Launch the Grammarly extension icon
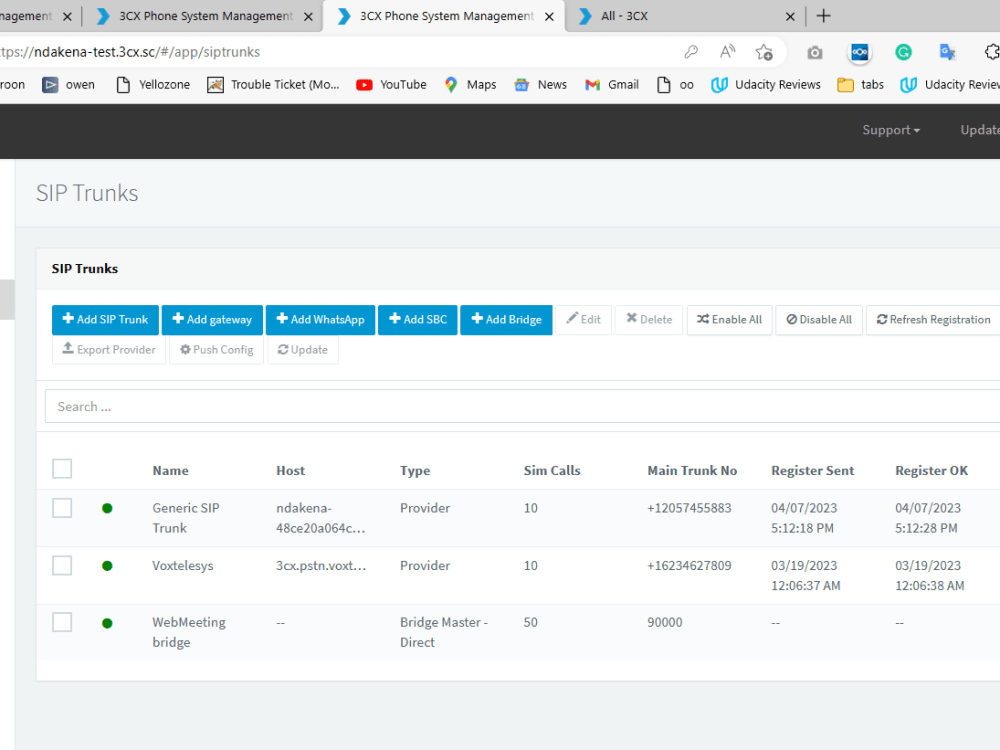Image resolution: width=1000 pixels, height=750 pixels. tap(903, 51)
